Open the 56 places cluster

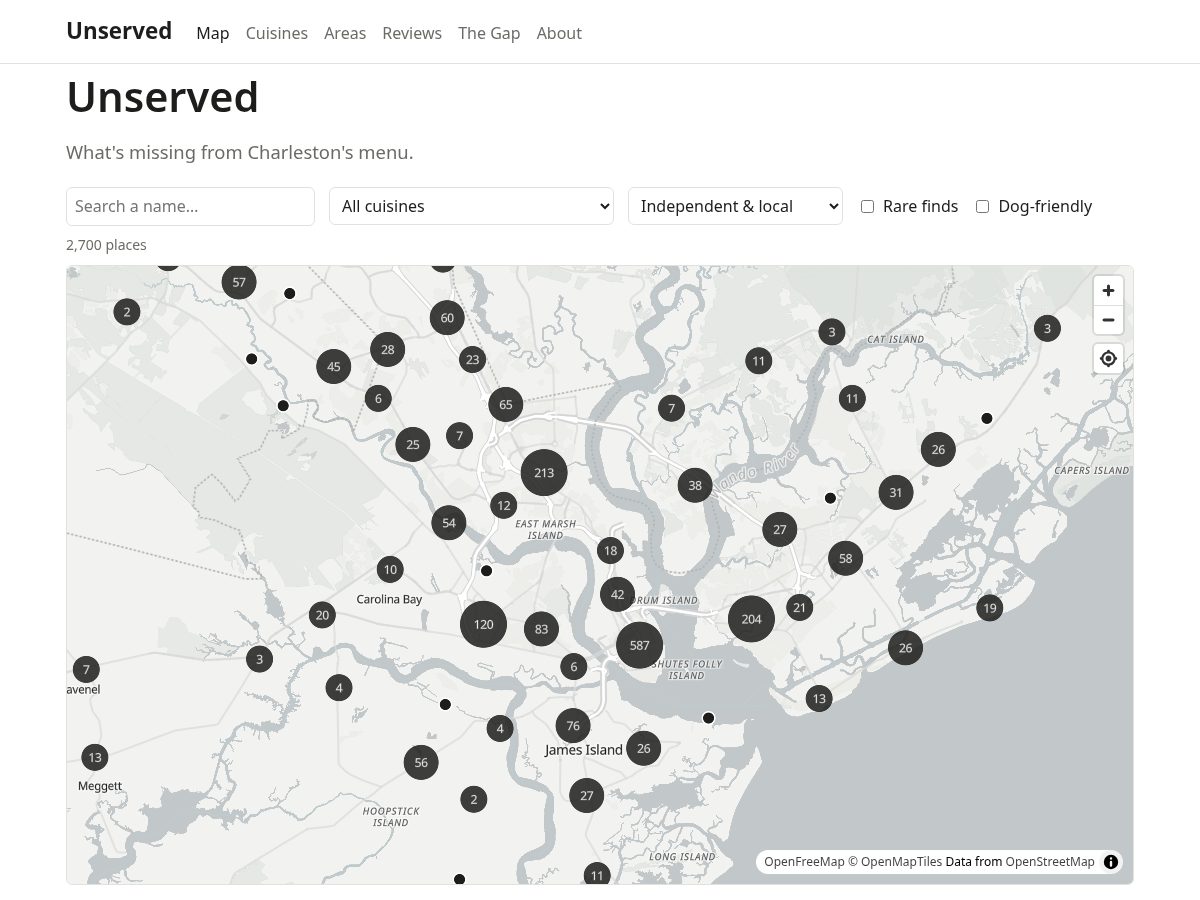tap(421, 762)
